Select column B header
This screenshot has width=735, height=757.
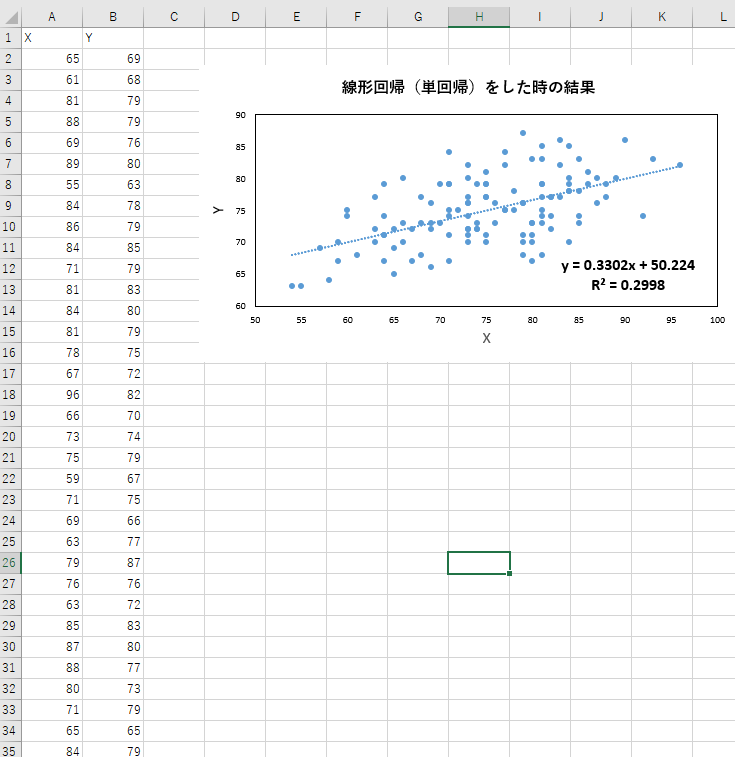113,17
